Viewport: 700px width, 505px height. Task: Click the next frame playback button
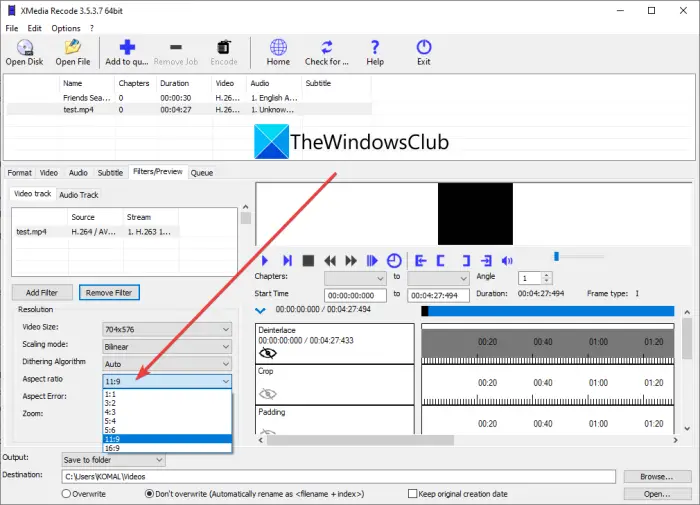287,260
